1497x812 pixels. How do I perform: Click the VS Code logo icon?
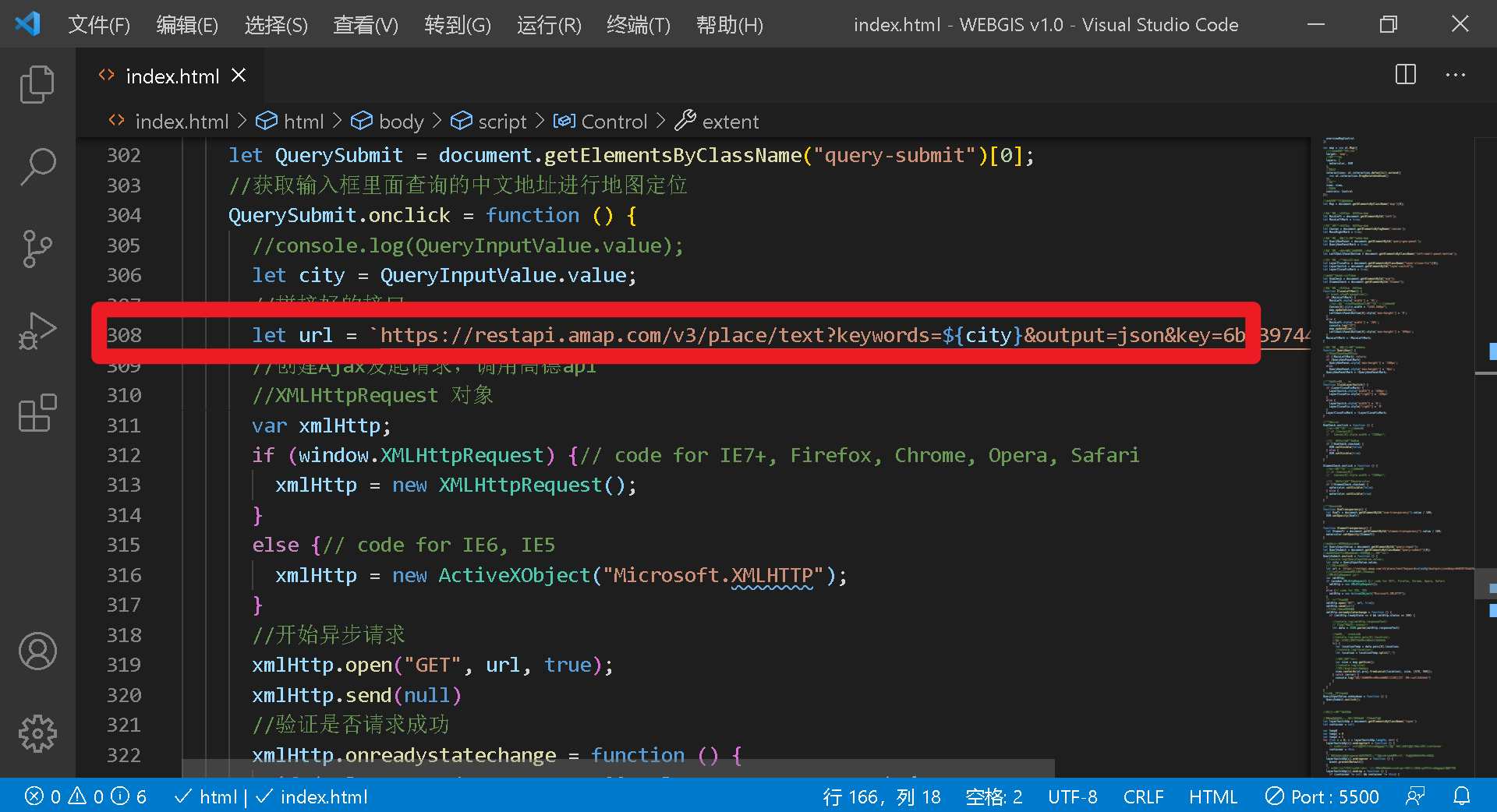[27, 24]
